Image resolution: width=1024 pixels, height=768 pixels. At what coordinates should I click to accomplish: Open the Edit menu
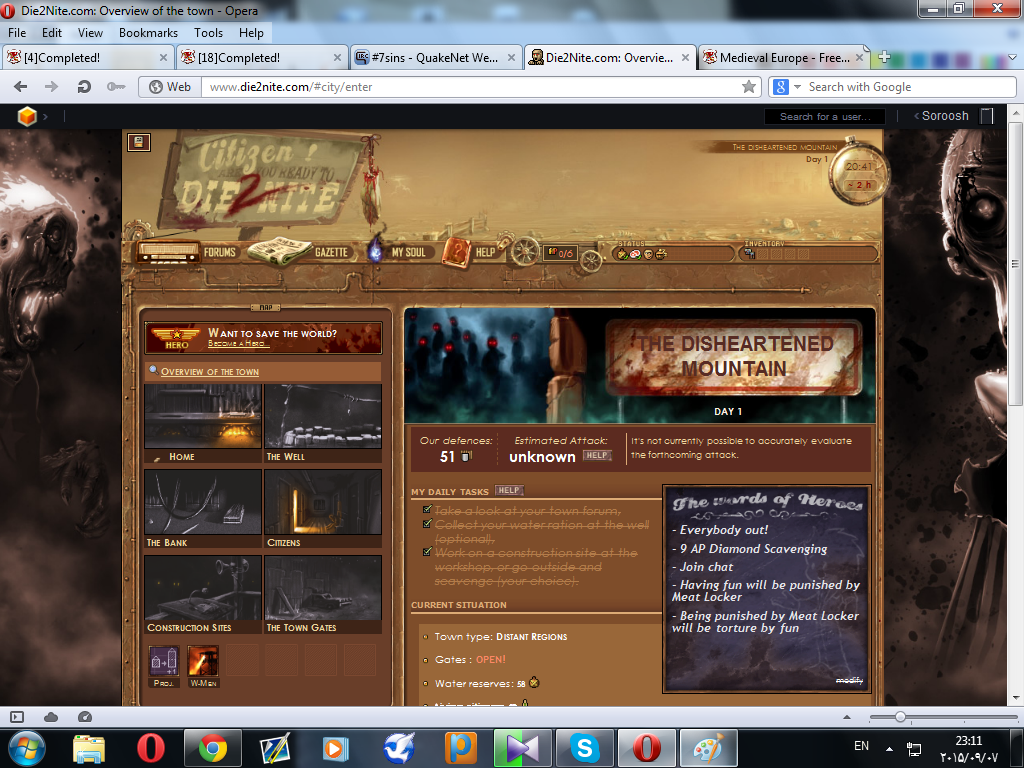[52, 33]
